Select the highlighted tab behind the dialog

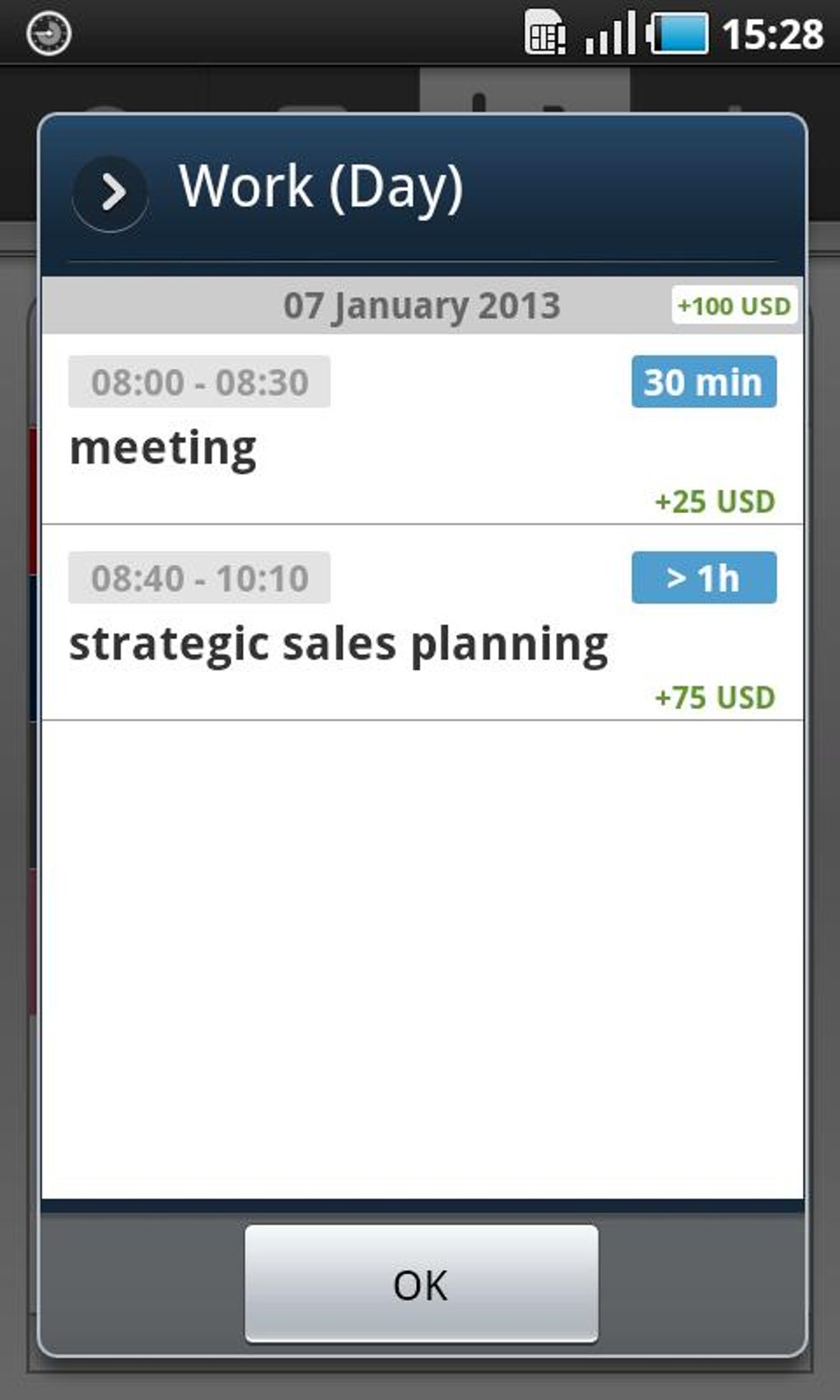click(x=525, y=91)
